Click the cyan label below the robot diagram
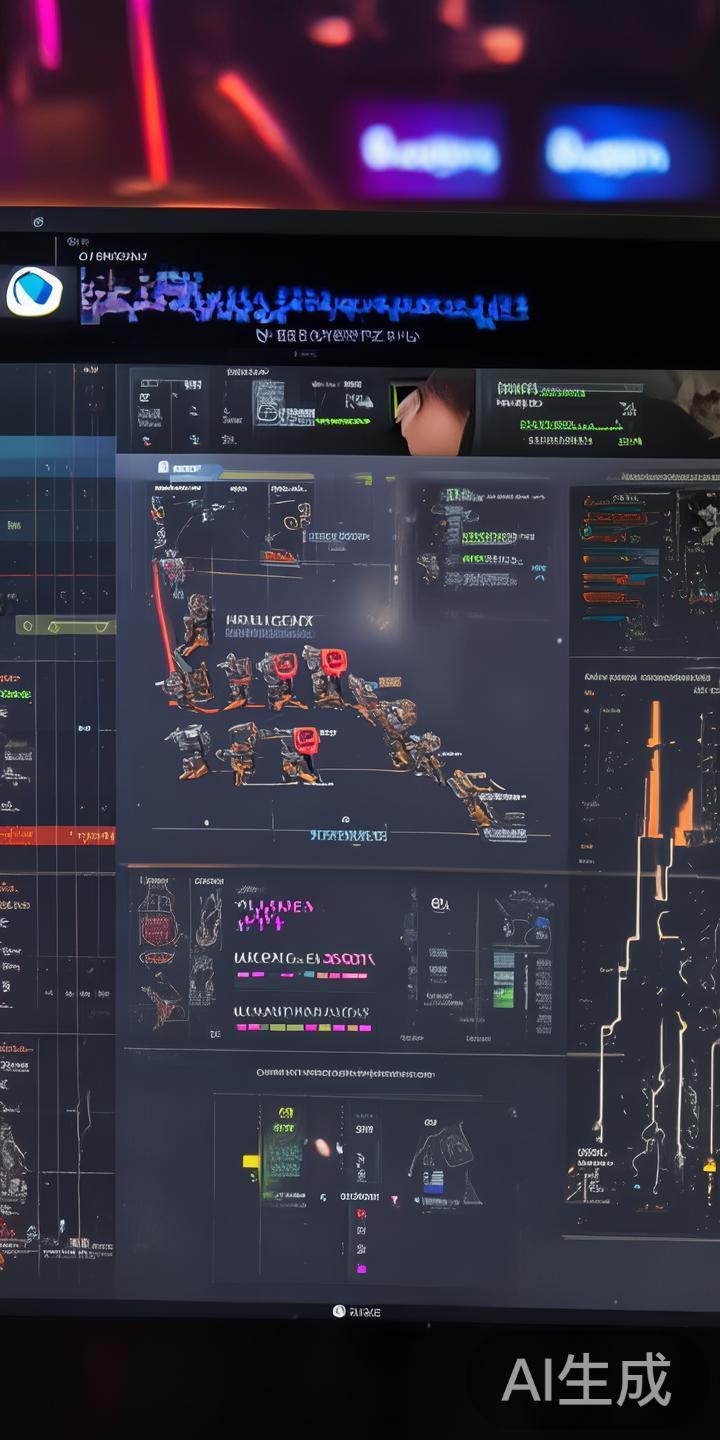 347,834
